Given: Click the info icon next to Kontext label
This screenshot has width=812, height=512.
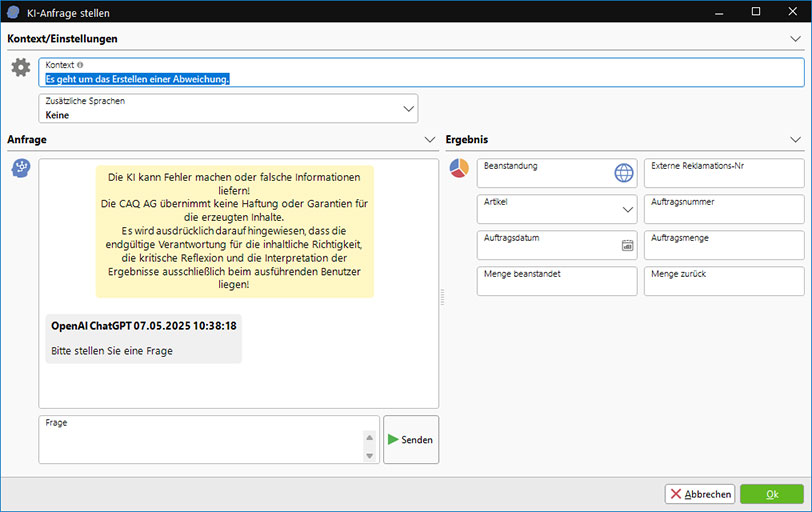Looking at the screenshot, I should pyautogui.click(x=80, y=65).
